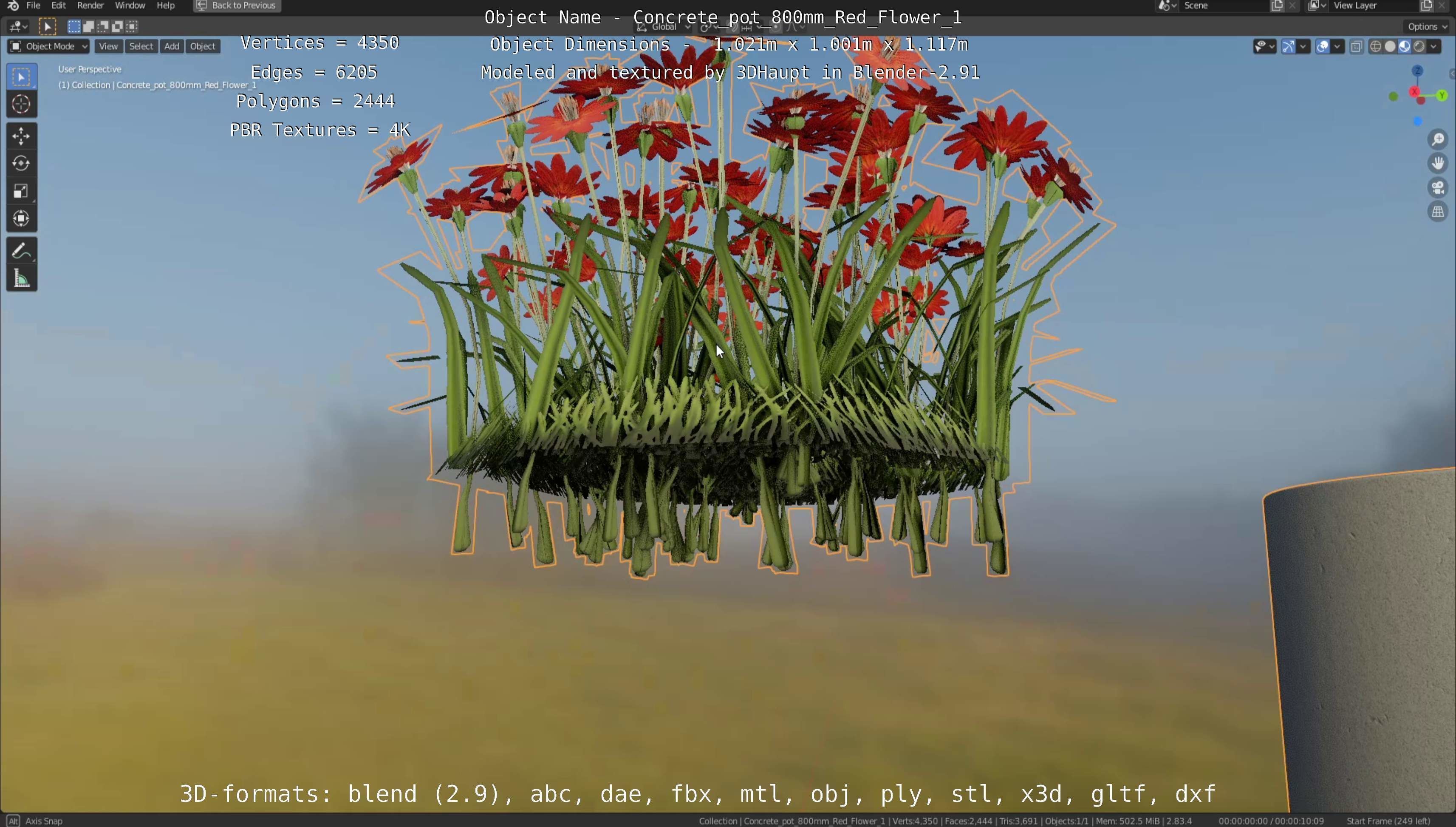This screenshot has height=827, width=1456.
Task: Open the view layer browse dropdown
Action: tap(1317, 6)
